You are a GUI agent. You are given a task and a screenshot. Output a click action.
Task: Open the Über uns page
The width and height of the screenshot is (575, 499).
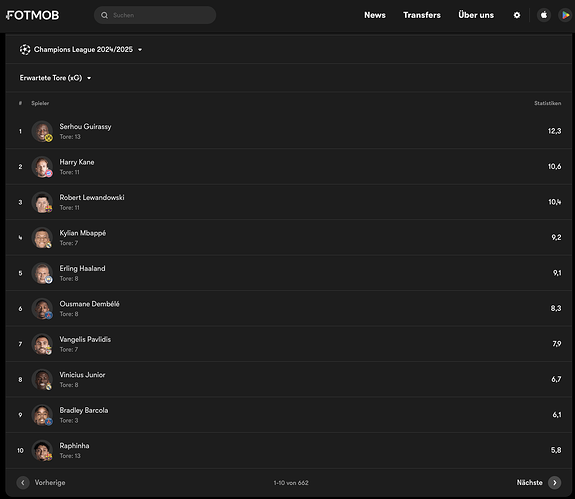[476, 15]
